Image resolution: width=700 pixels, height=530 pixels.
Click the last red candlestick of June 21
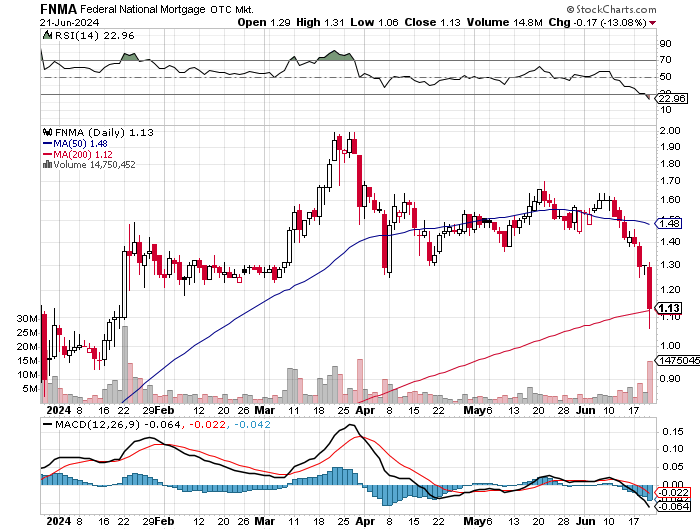649,288
